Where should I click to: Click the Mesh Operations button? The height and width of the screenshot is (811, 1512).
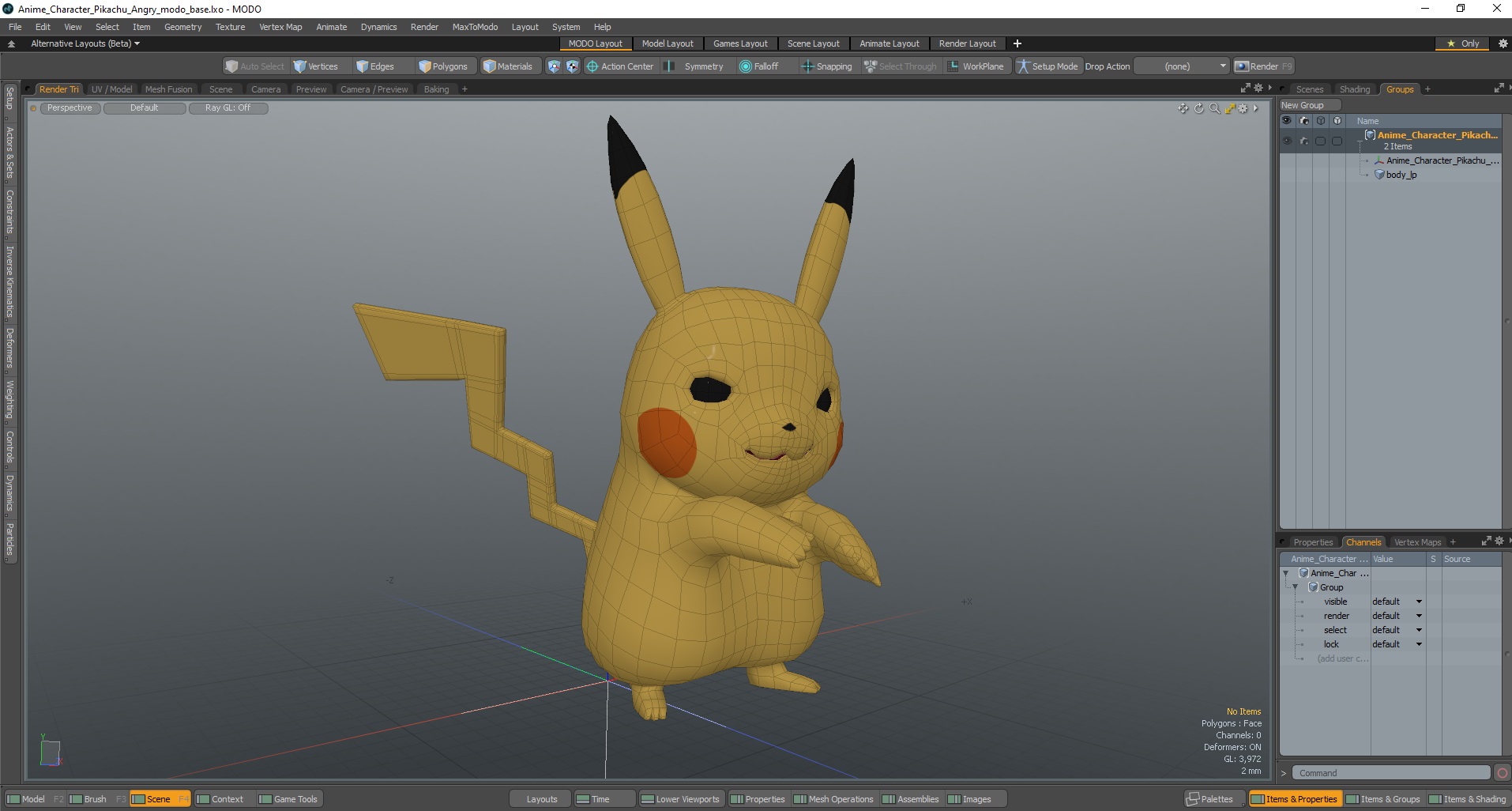(833, 799)
